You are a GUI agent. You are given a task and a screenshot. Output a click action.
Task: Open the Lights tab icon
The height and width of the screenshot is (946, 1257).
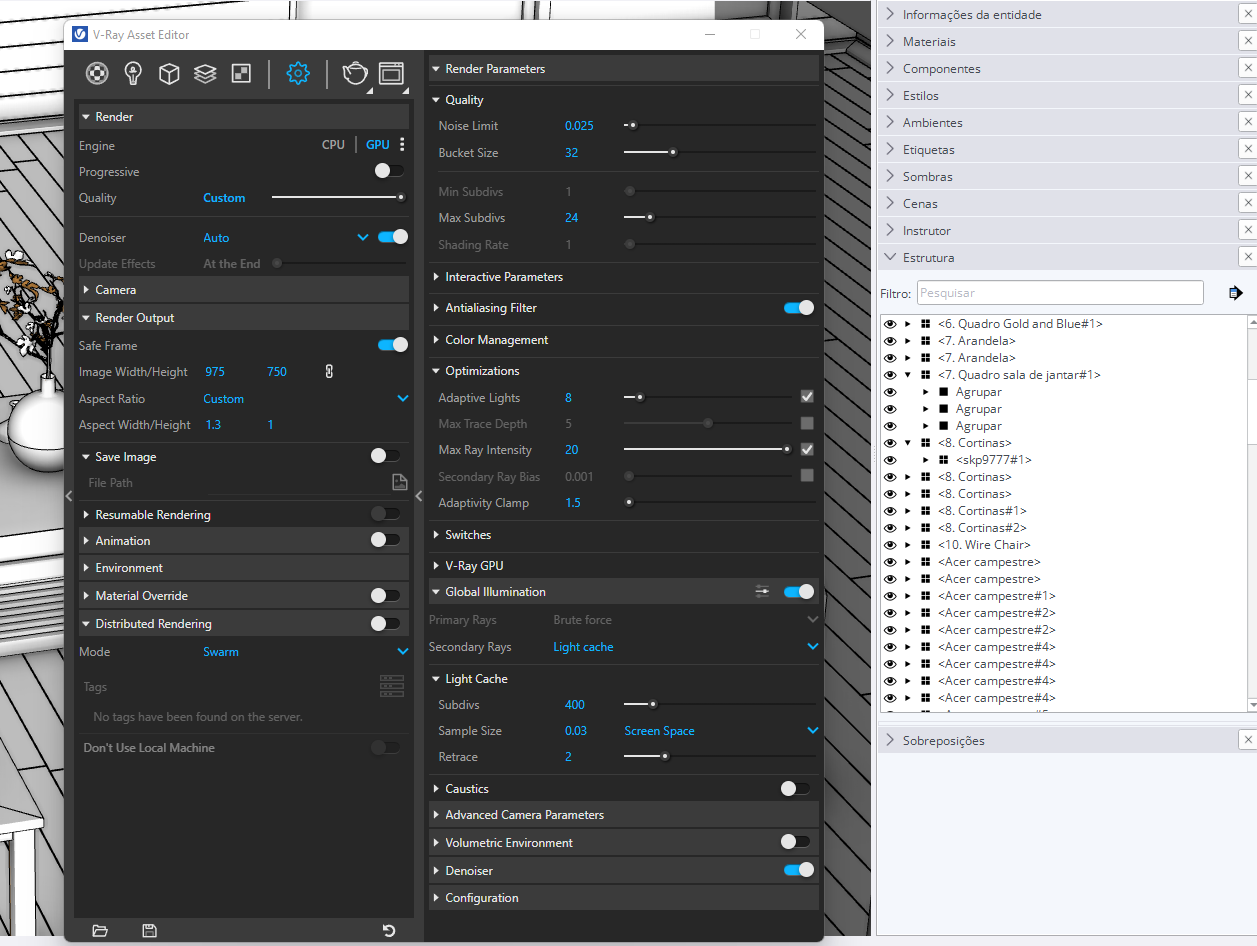[133, 73]
